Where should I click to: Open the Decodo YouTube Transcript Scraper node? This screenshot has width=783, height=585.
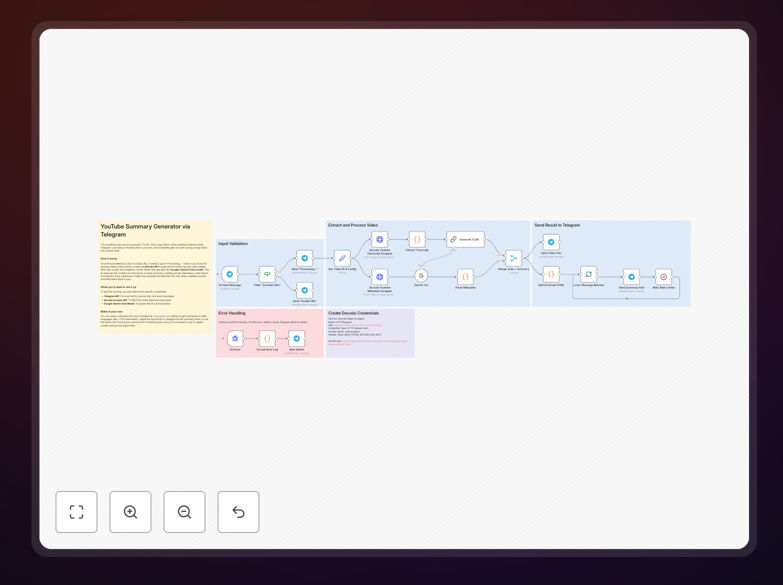(380, 239)
